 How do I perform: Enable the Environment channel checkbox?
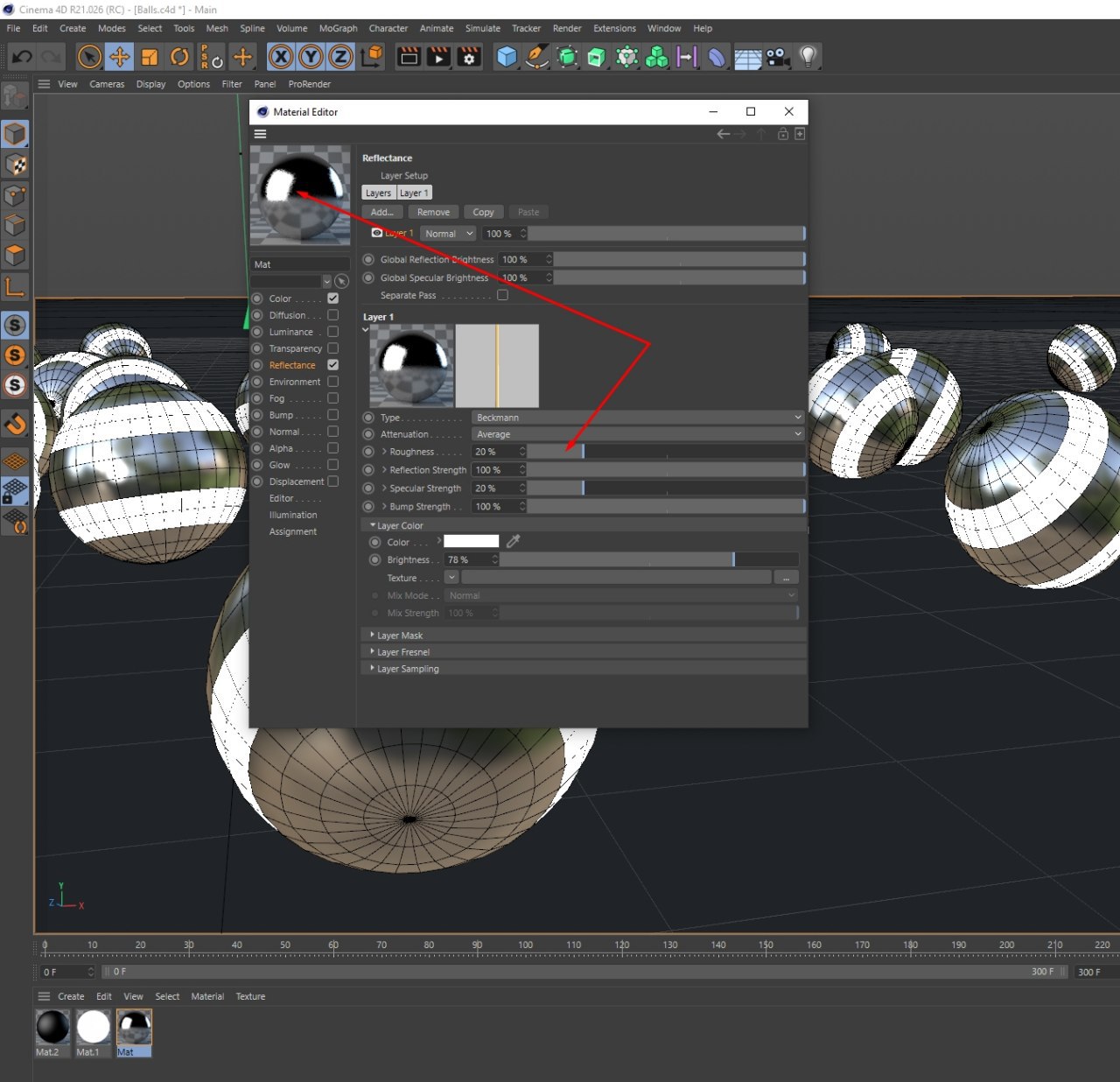pyautogui.click(x=332, y=382)
